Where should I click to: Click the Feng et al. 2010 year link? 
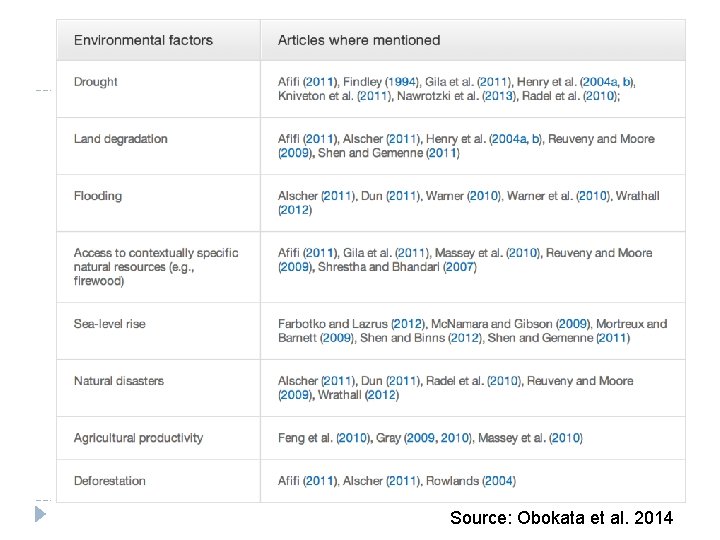coord(352,438)
